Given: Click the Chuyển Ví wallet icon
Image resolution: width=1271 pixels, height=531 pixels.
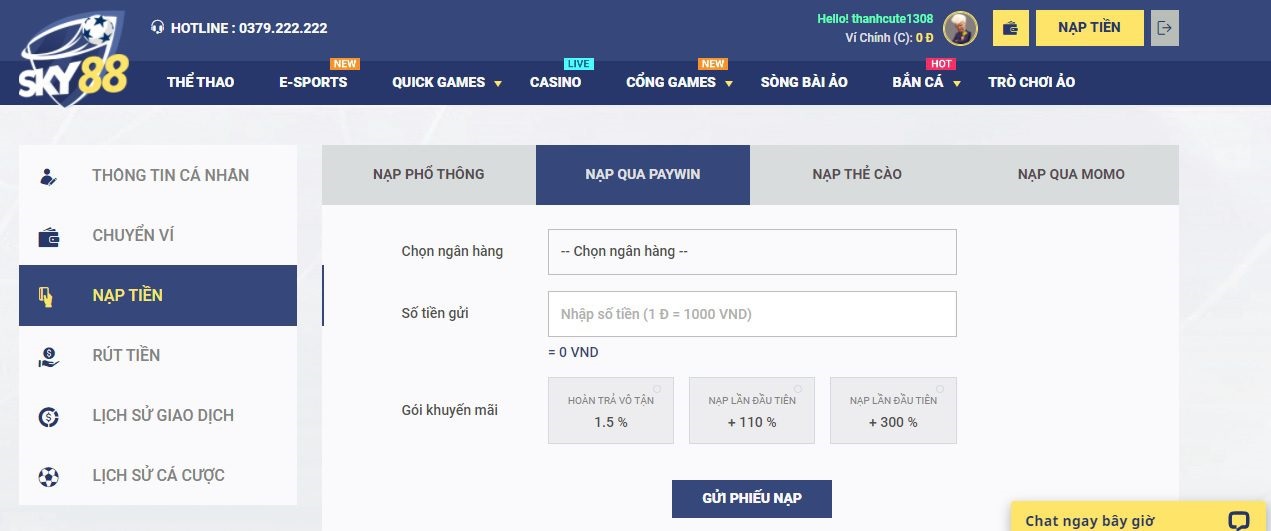Looking at the screenshot, I should 48,236.
